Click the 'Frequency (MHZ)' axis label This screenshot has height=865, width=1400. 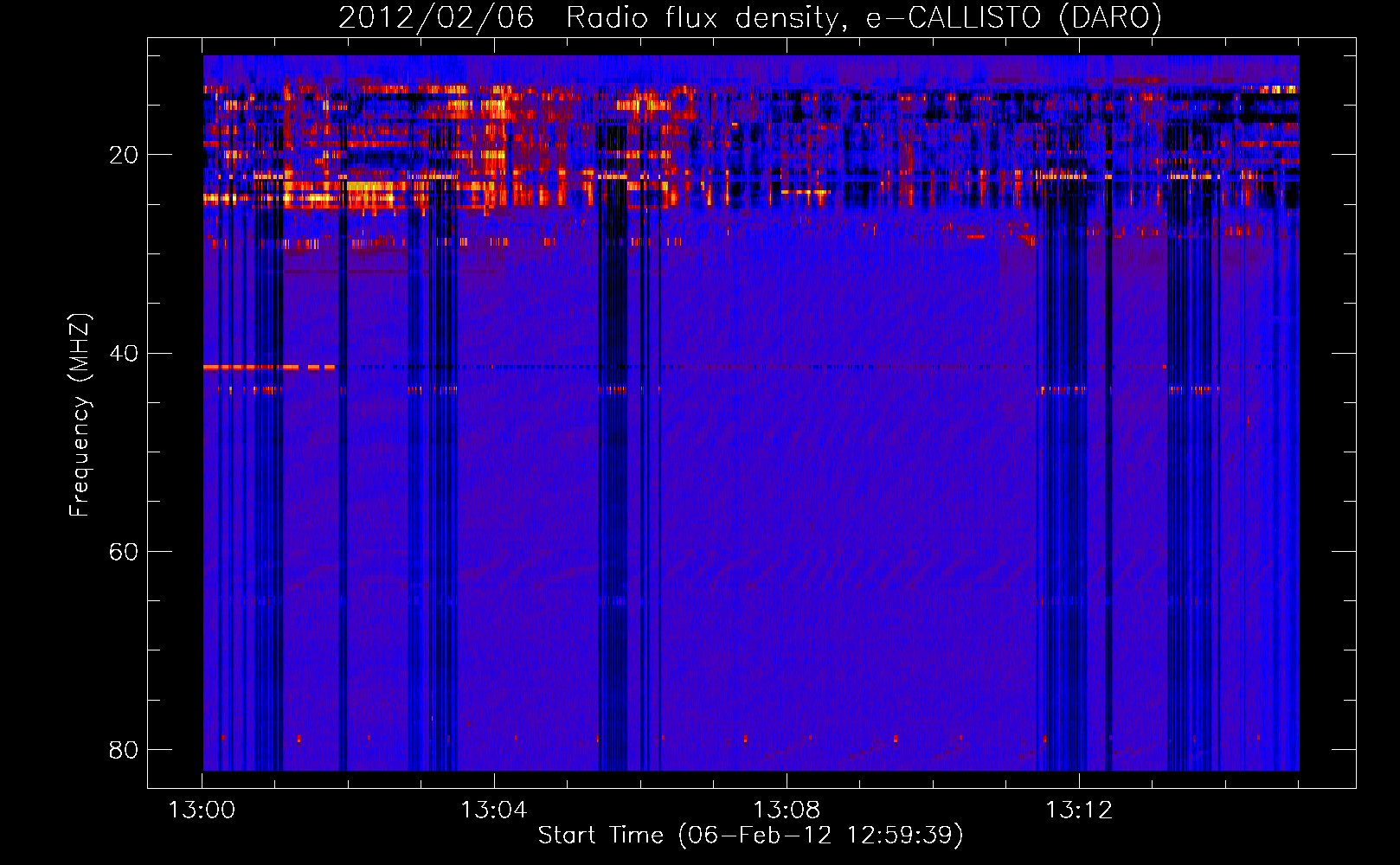point(80,415)
